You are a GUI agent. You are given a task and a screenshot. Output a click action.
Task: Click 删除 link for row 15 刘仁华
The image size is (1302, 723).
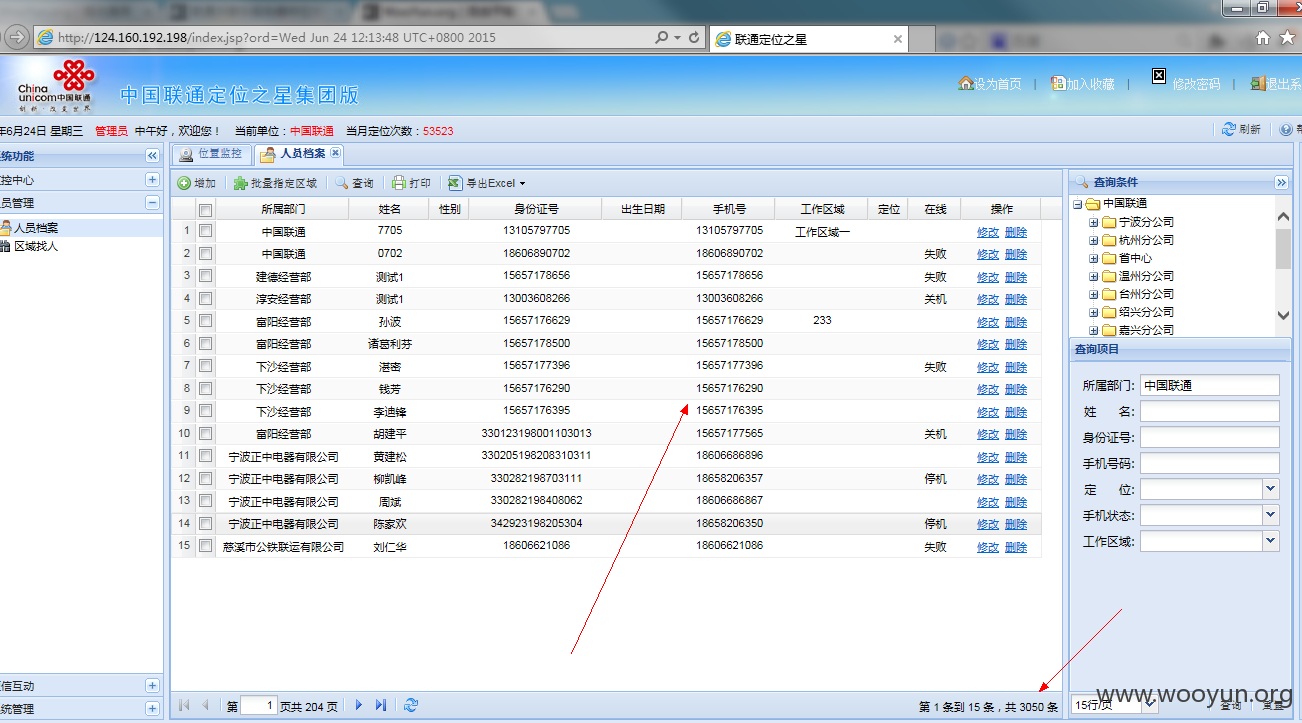(x=1016, y=547)
